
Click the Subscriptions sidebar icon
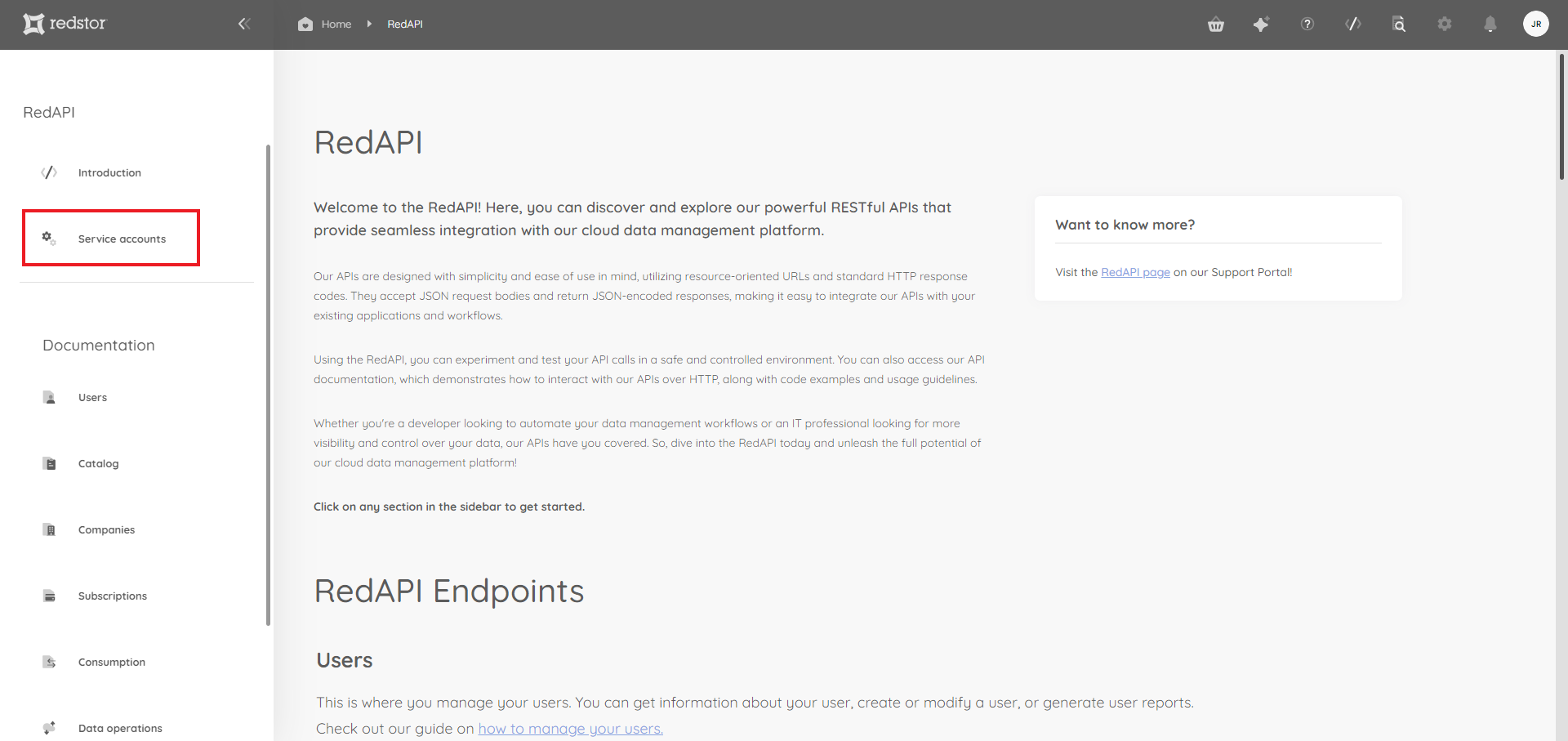(x=50, y=596)
